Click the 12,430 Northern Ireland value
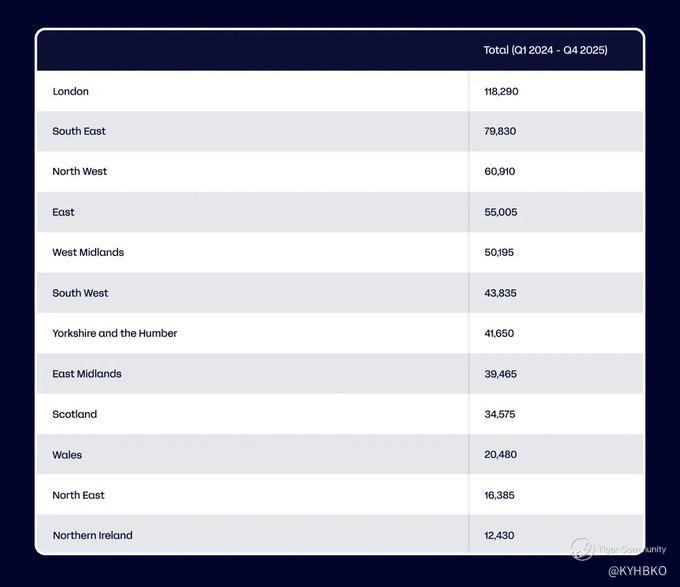The width and height of the screenshot is (680, 587). pyautogui.click(x=499, y=535)
